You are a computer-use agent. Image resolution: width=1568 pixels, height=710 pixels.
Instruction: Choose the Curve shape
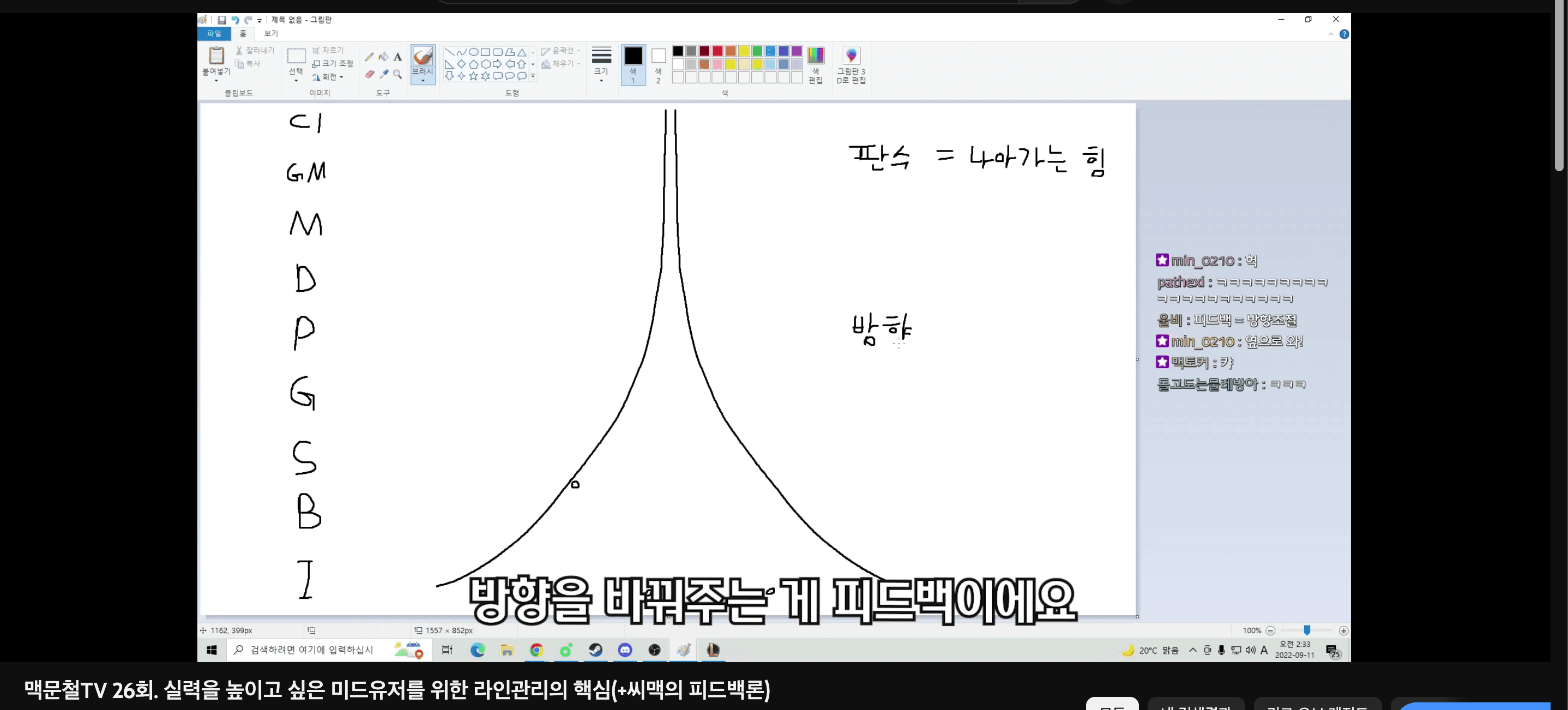coord(461,52)
